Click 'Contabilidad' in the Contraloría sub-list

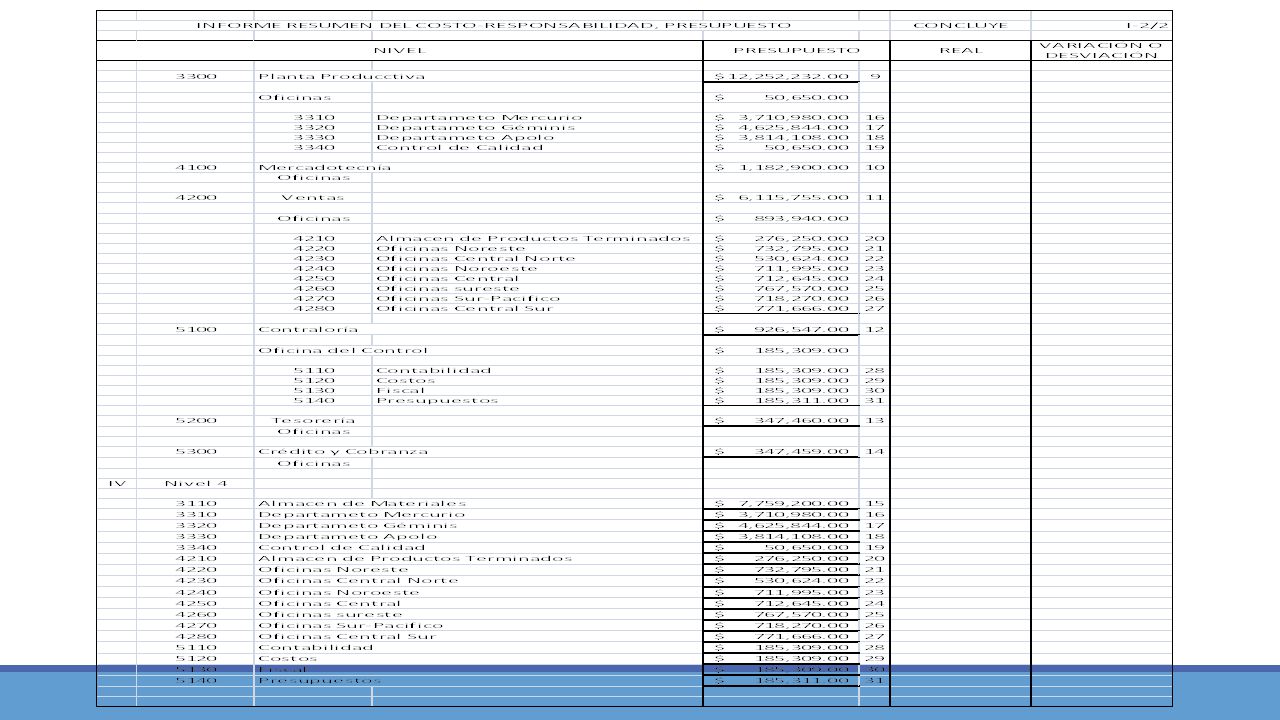coord(433,370)
